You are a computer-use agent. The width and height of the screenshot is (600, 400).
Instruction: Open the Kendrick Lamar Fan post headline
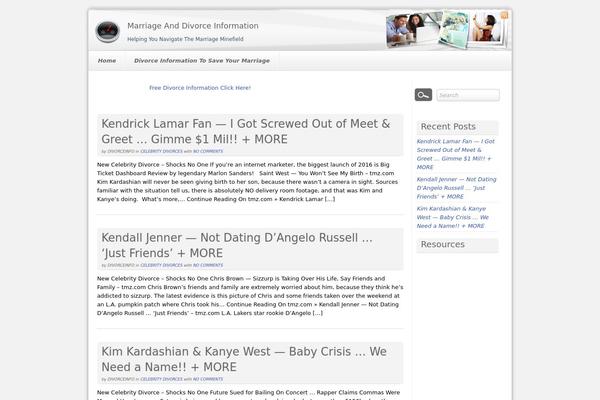coord(246,131)
